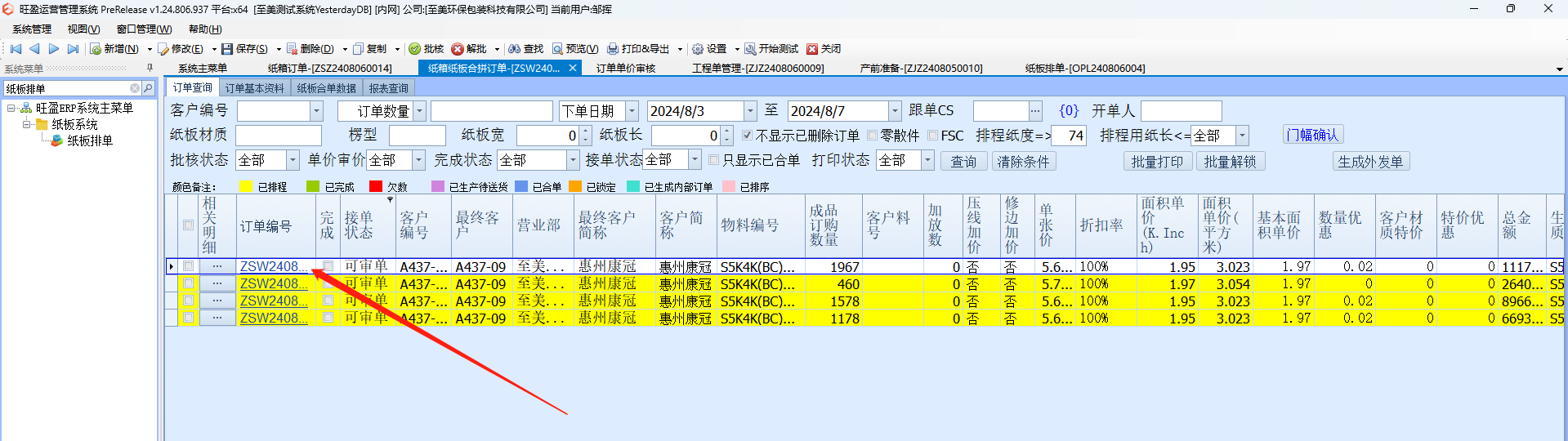This screenshot has width=1568, height=441.
Task: Click the 门幅确认 link button
Action: (1312, 136)
